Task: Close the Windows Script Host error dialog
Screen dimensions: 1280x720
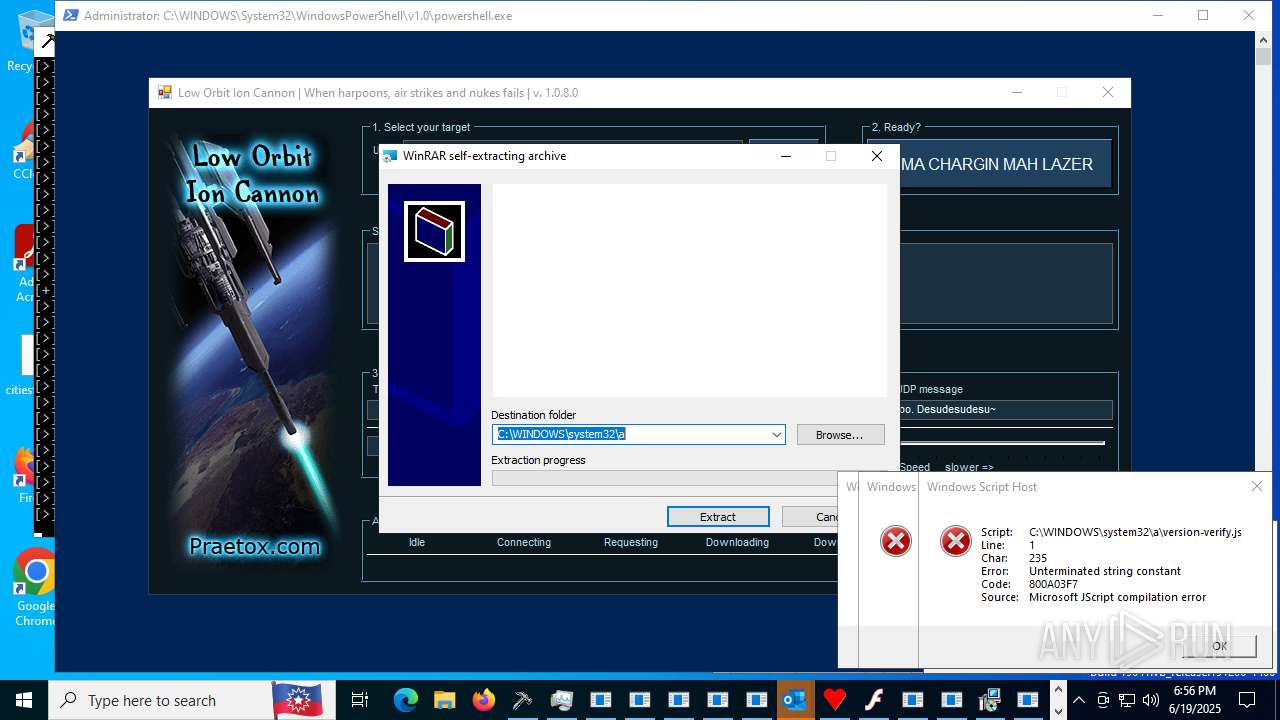Action: (1257, 487)
